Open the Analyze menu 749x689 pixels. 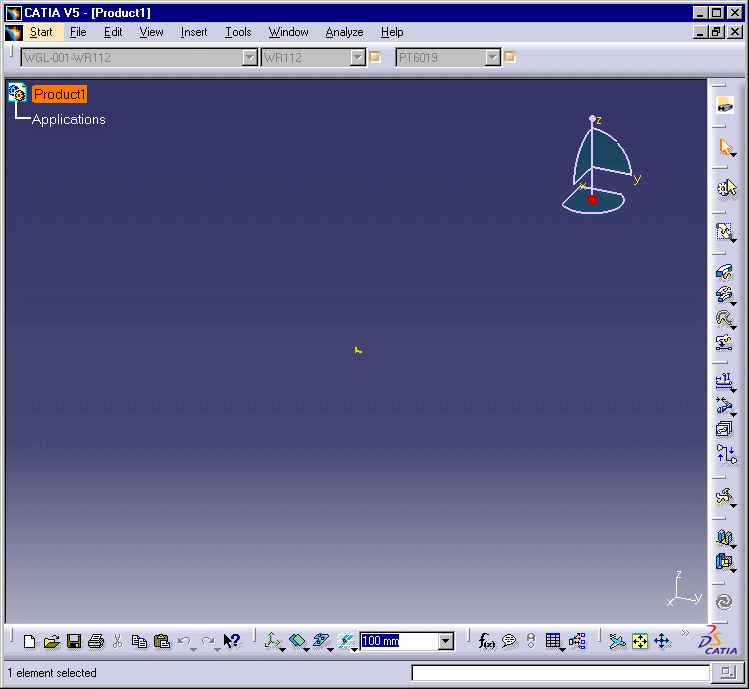coord(344,32)
